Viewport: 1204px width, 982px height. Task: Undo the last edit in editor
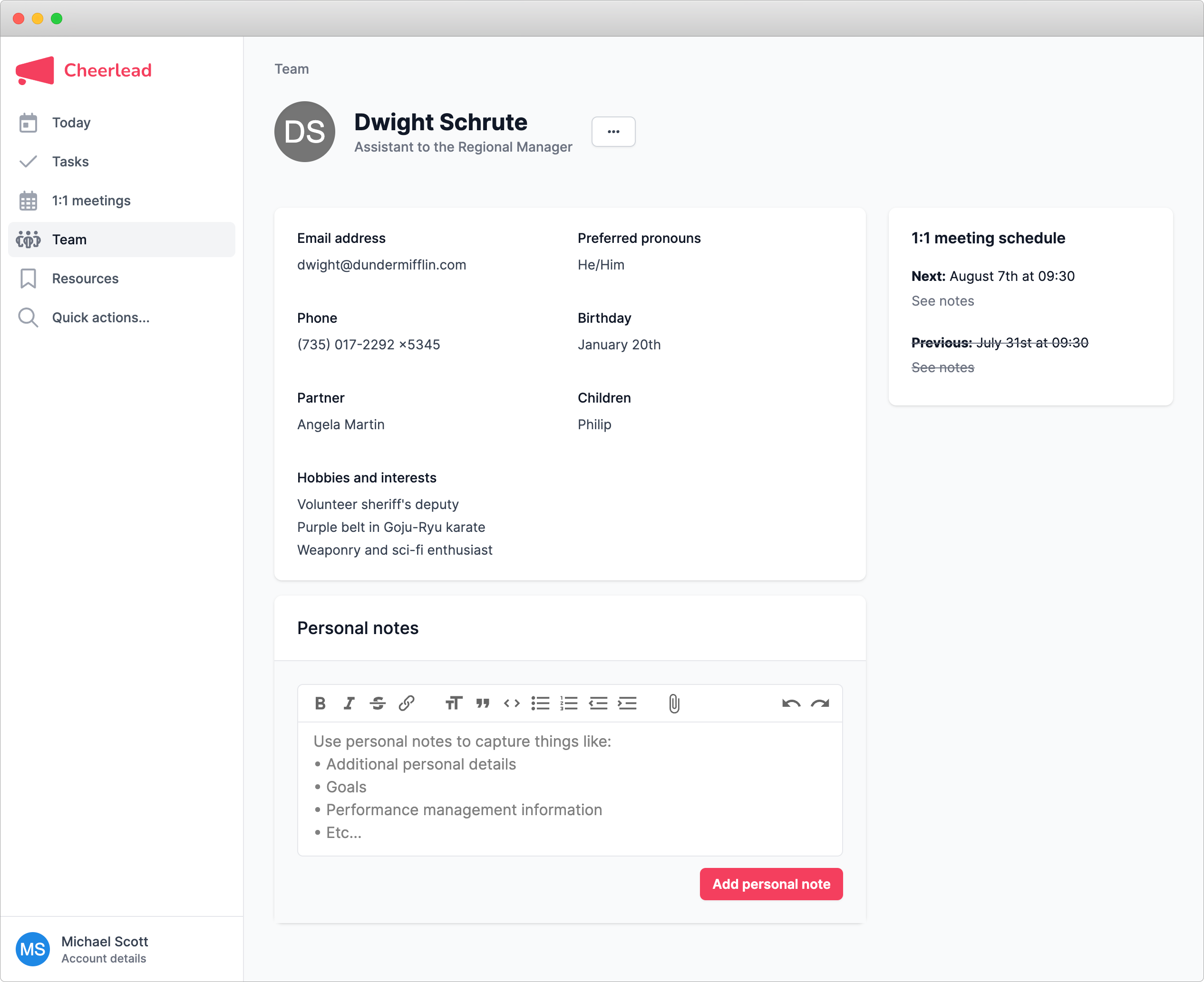point(791,703)
